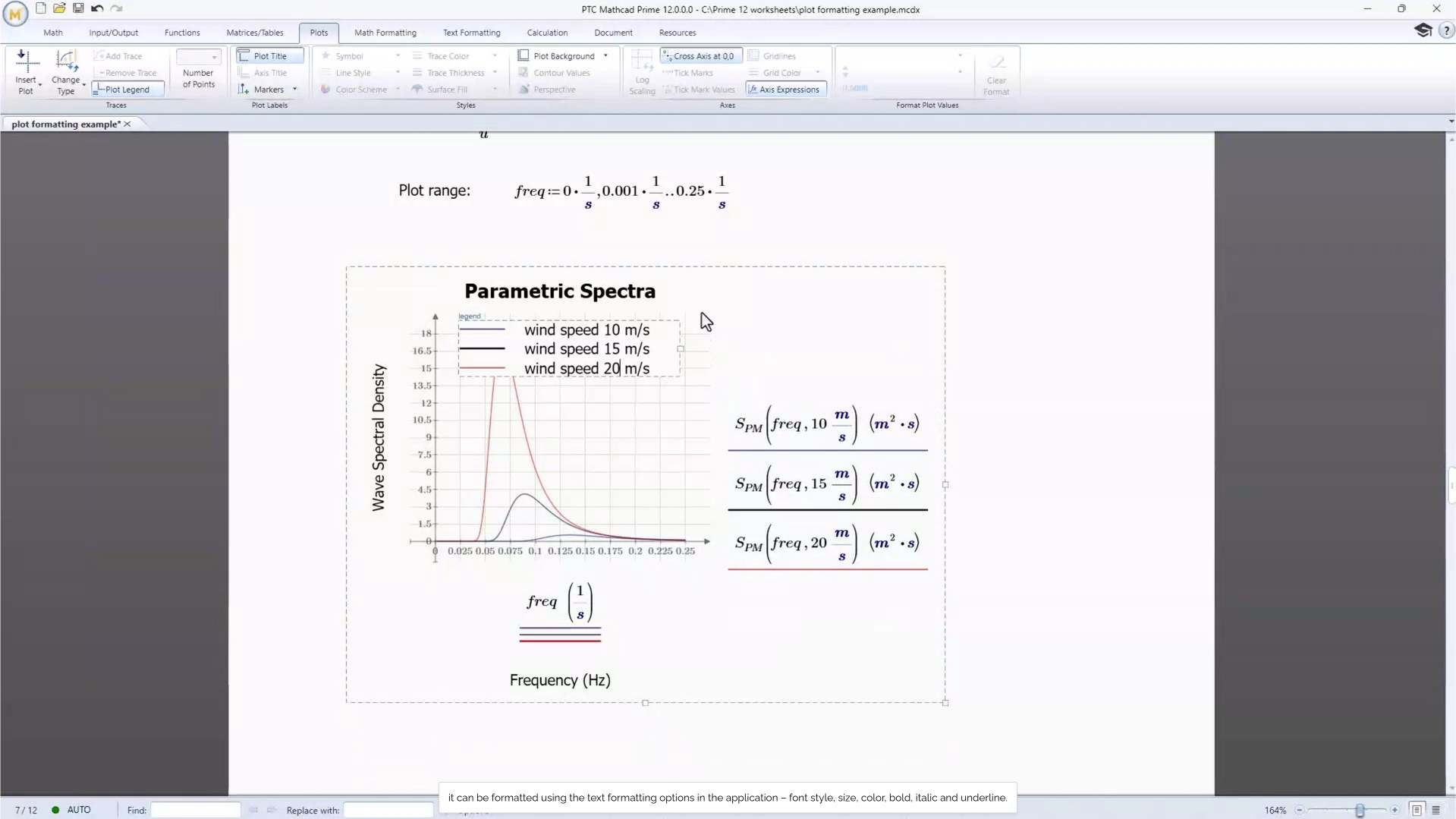Click the New worksheet icon

click(x=41, y=8)
